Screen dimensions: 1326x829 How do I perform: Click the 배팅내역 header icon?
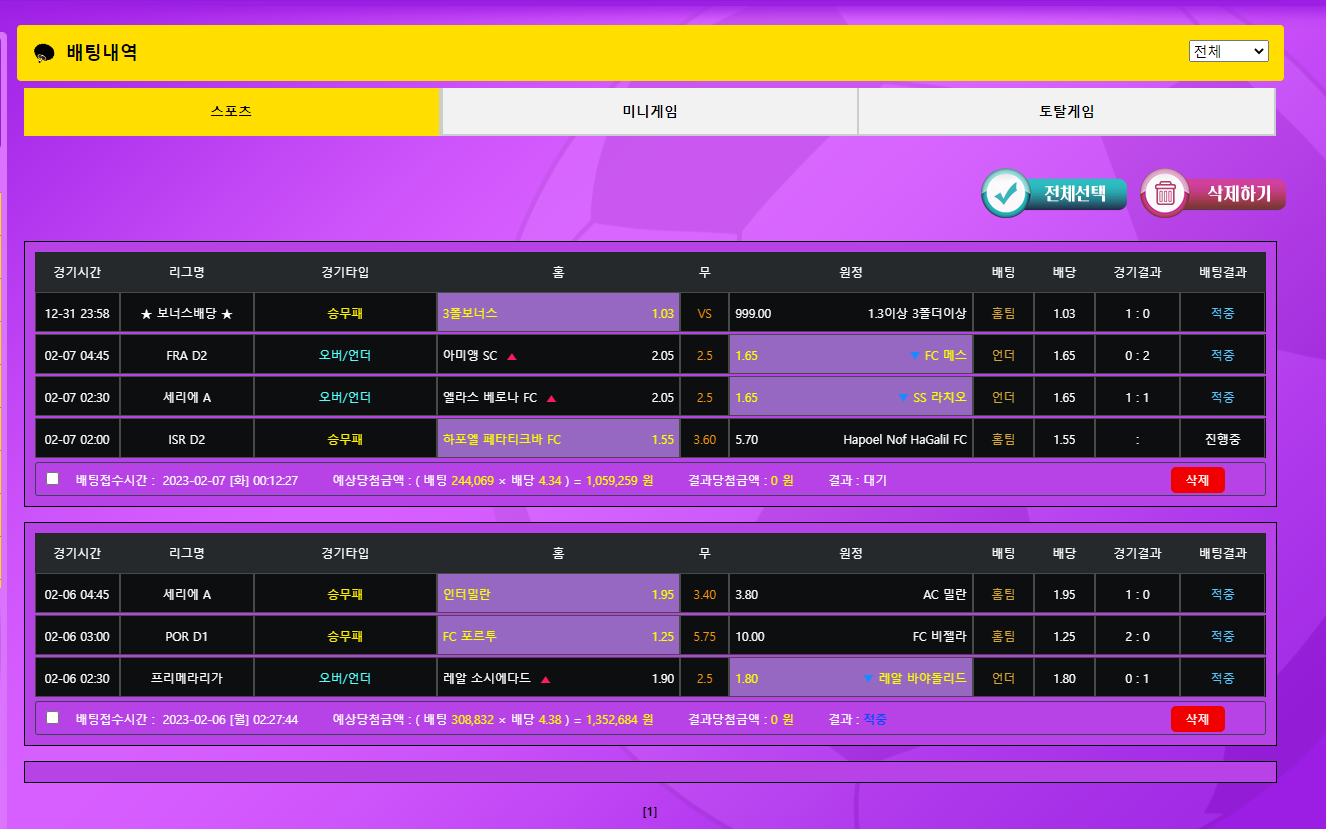coord(43,53)
